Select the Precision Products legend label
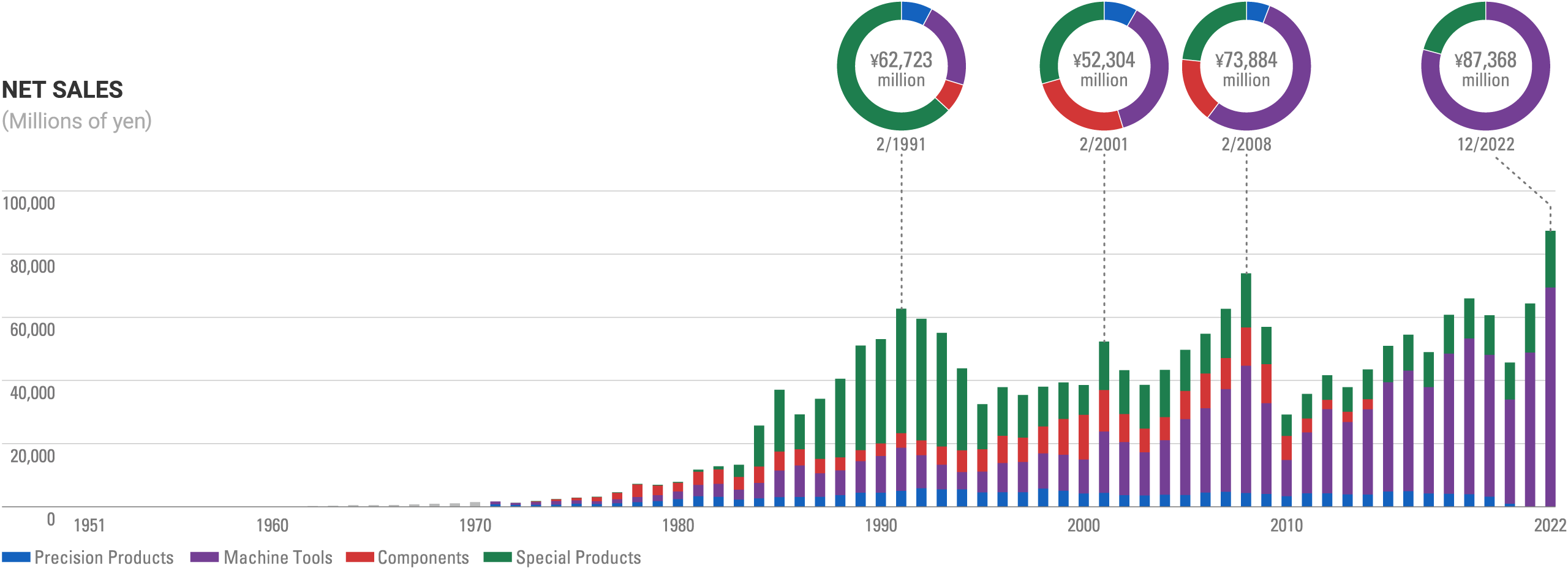Viewport: 1568px width, 568px height. pos(104,558)
